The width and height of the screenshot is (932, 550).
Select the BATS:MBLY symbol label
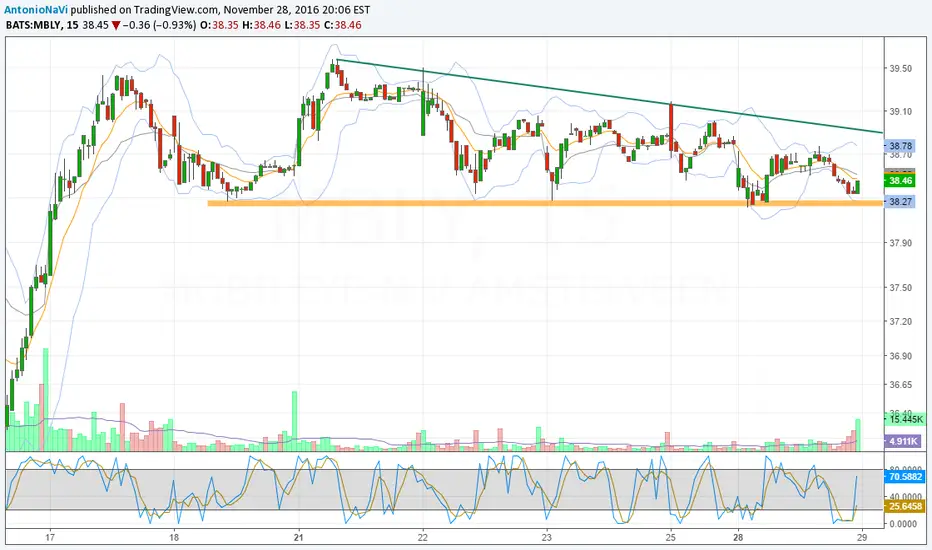33,25
